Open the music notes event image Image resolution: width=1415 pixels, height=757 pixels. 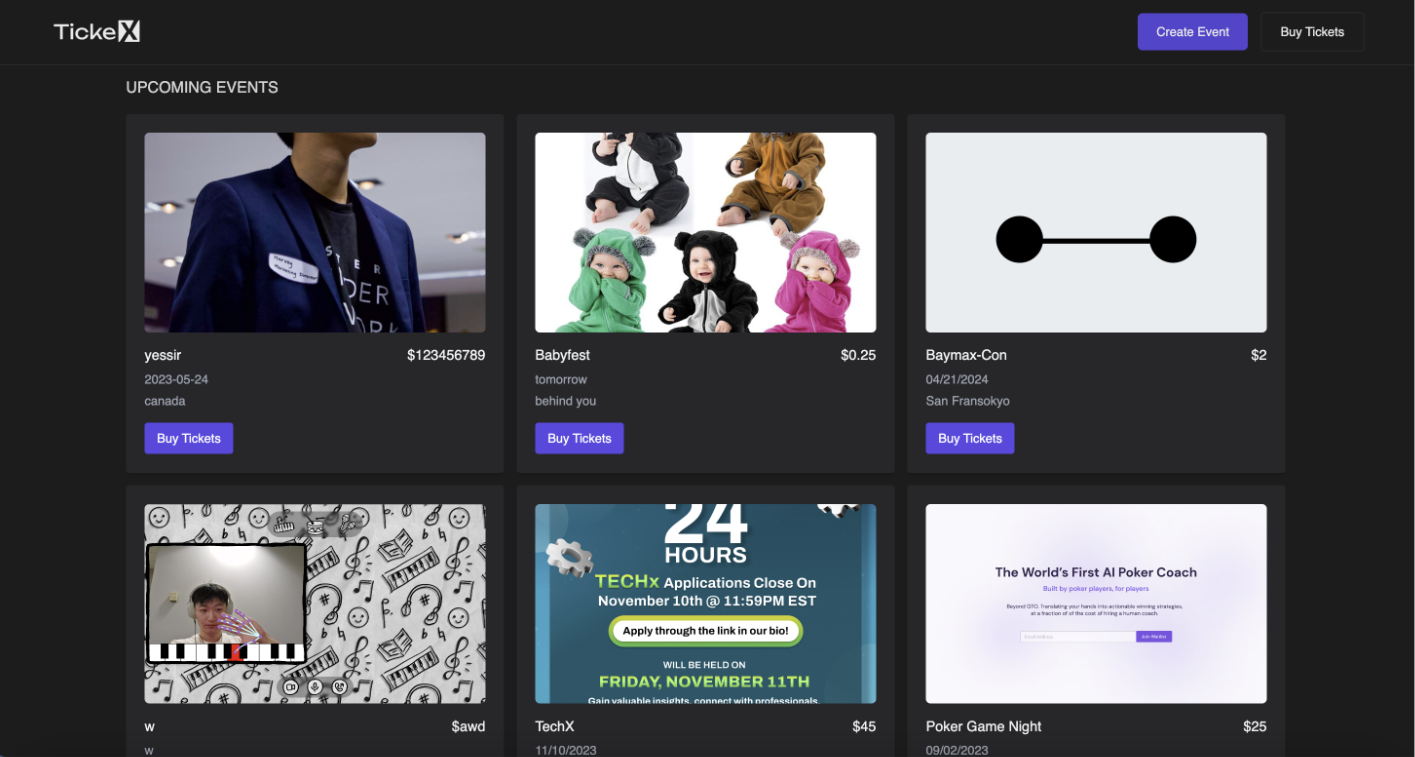tap(315, 604)
